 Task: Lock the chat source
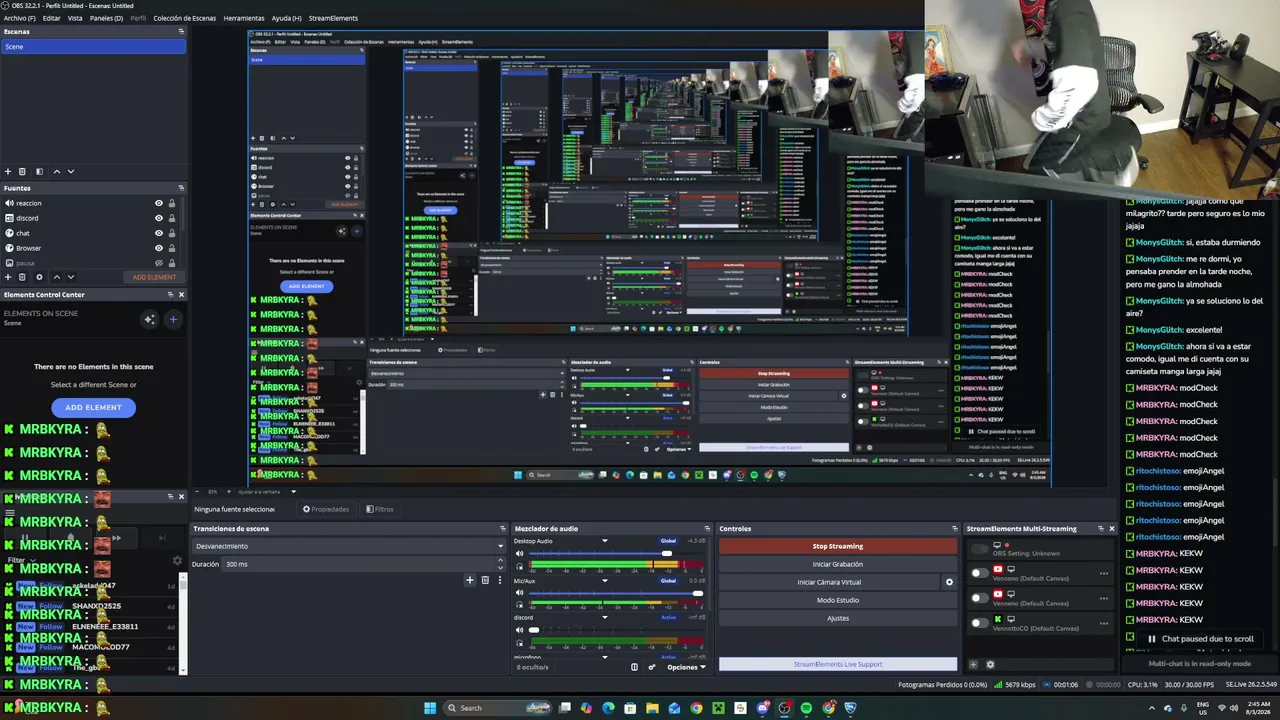[x=172, y=233]
